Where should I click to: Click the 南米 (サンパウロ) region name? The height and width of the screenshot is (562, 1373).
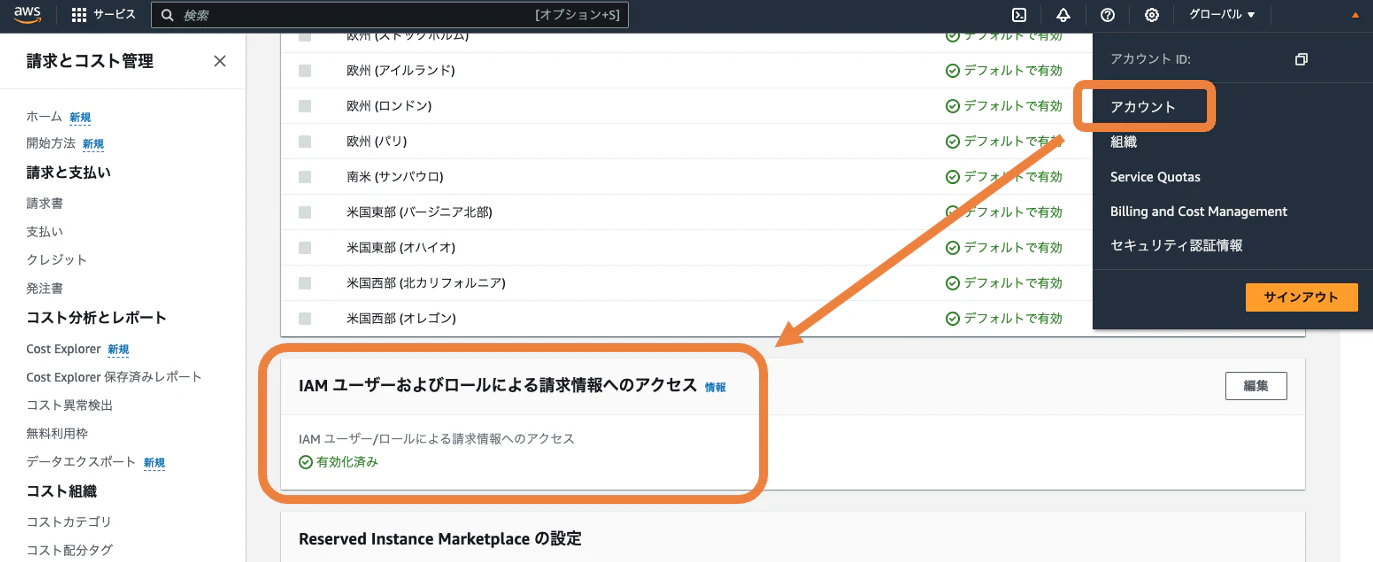395,177
